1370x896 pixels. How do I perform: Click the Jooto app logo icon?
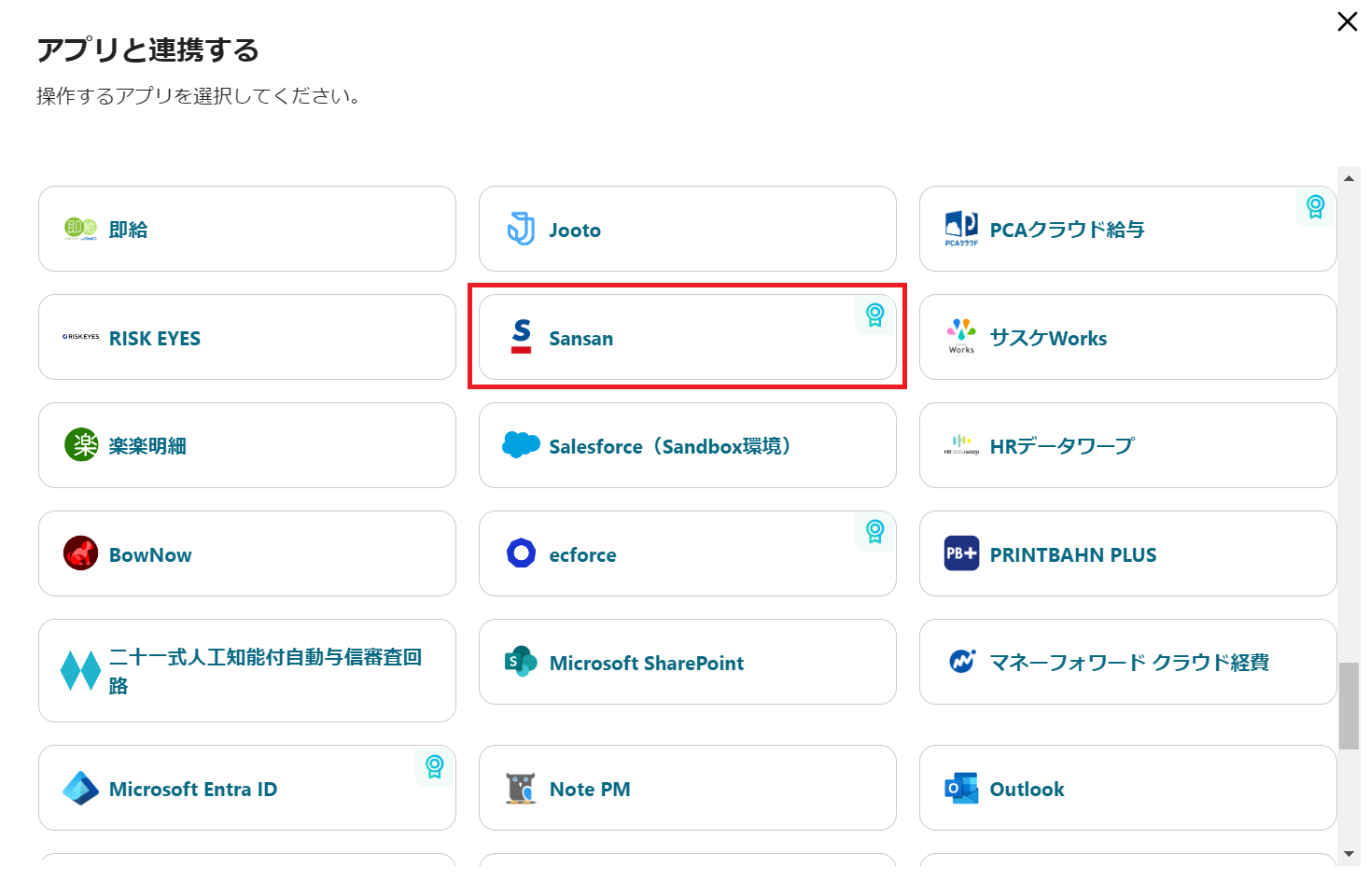[x=521, y=229]
